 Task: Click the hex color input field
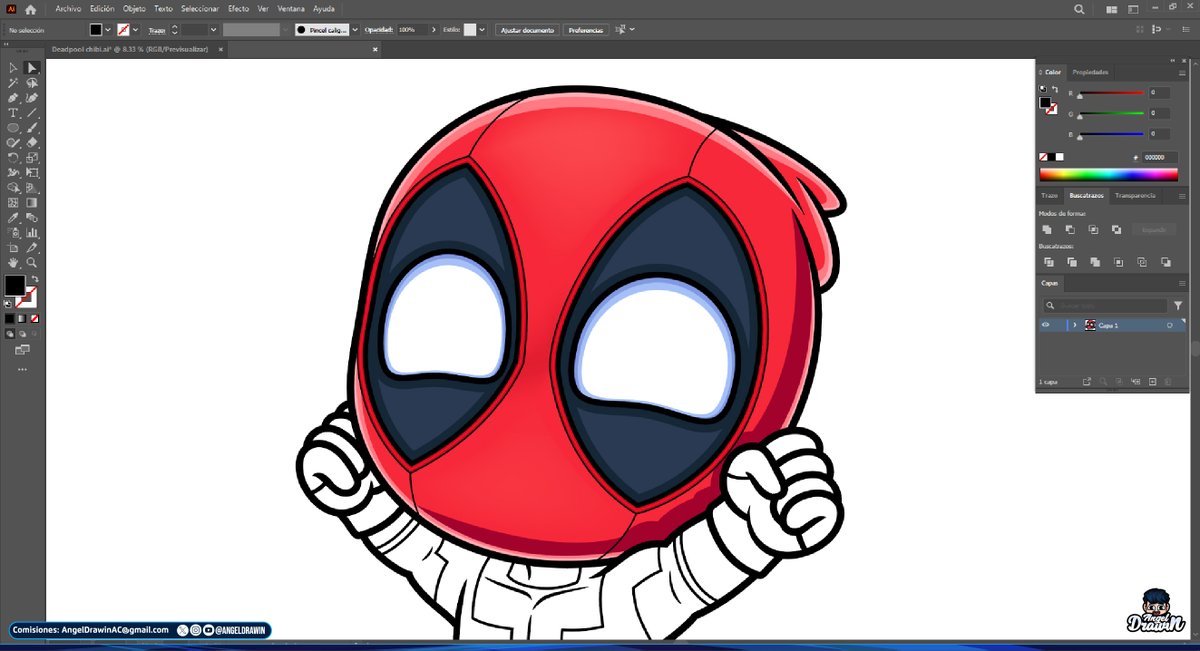(1160, 157)
